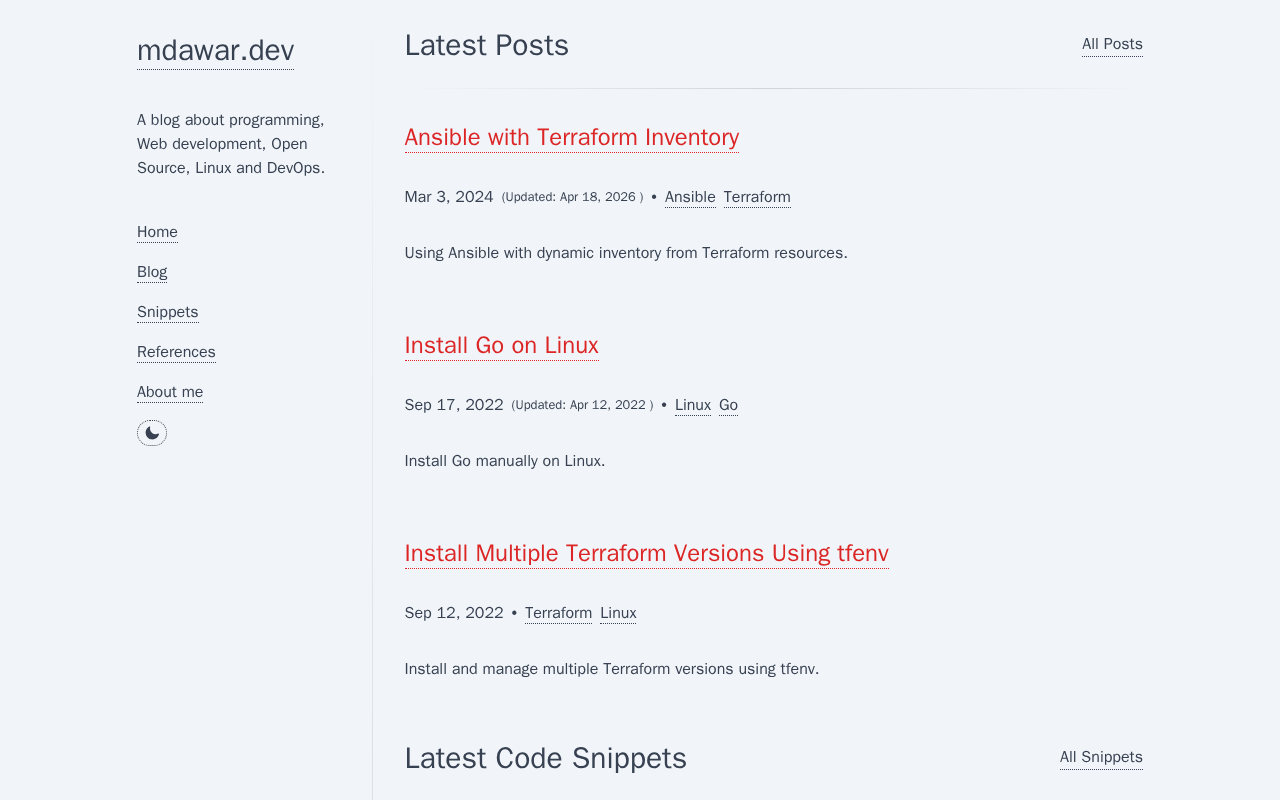1280x800 pixels.
Task: Go to Home in the sidebar
Action: [x=157, y=232]
